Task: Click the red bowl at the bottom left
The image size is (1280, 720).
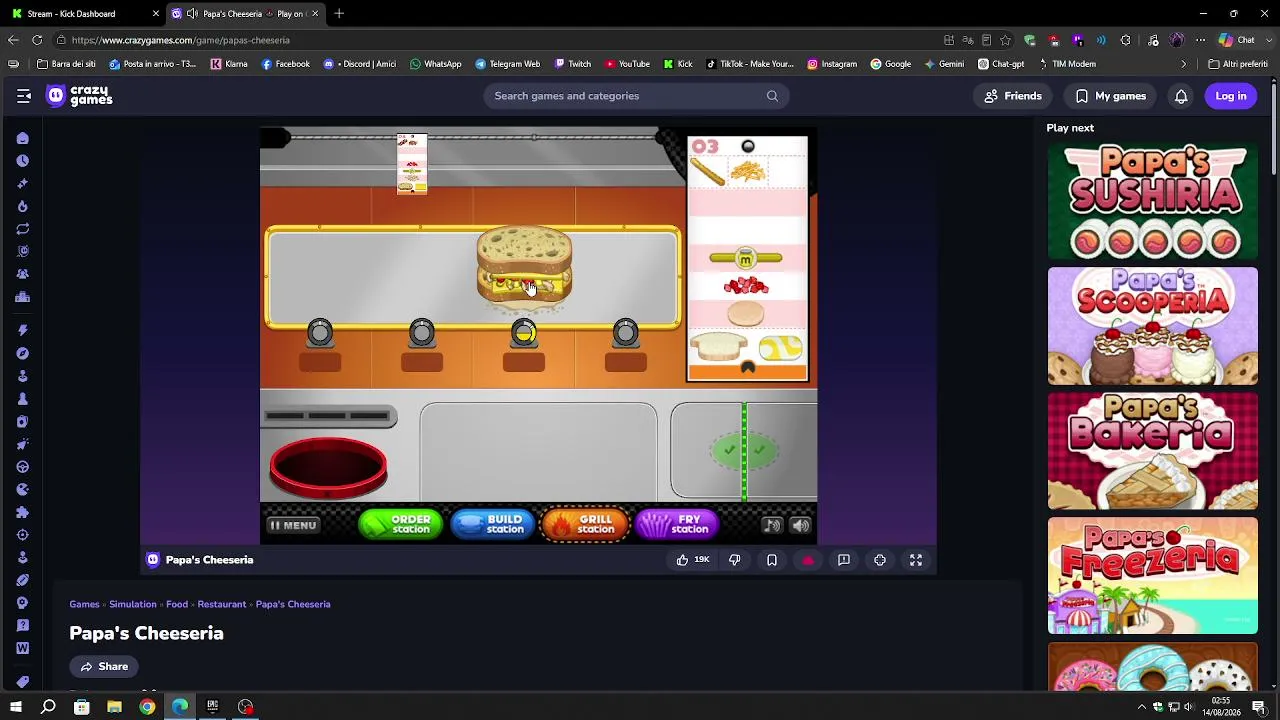Action: click(x=328, y=467)
